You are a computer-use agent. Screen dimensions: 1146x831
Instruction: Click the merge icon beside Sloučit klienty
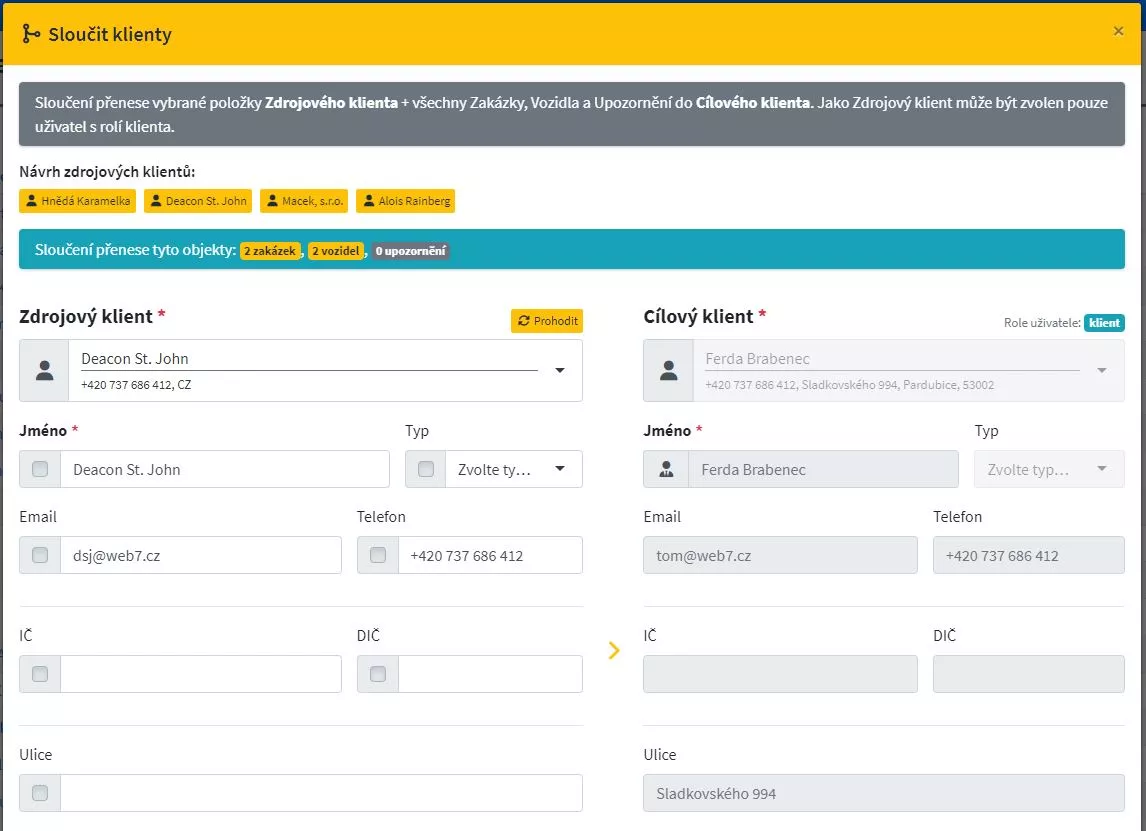(31, 34)
